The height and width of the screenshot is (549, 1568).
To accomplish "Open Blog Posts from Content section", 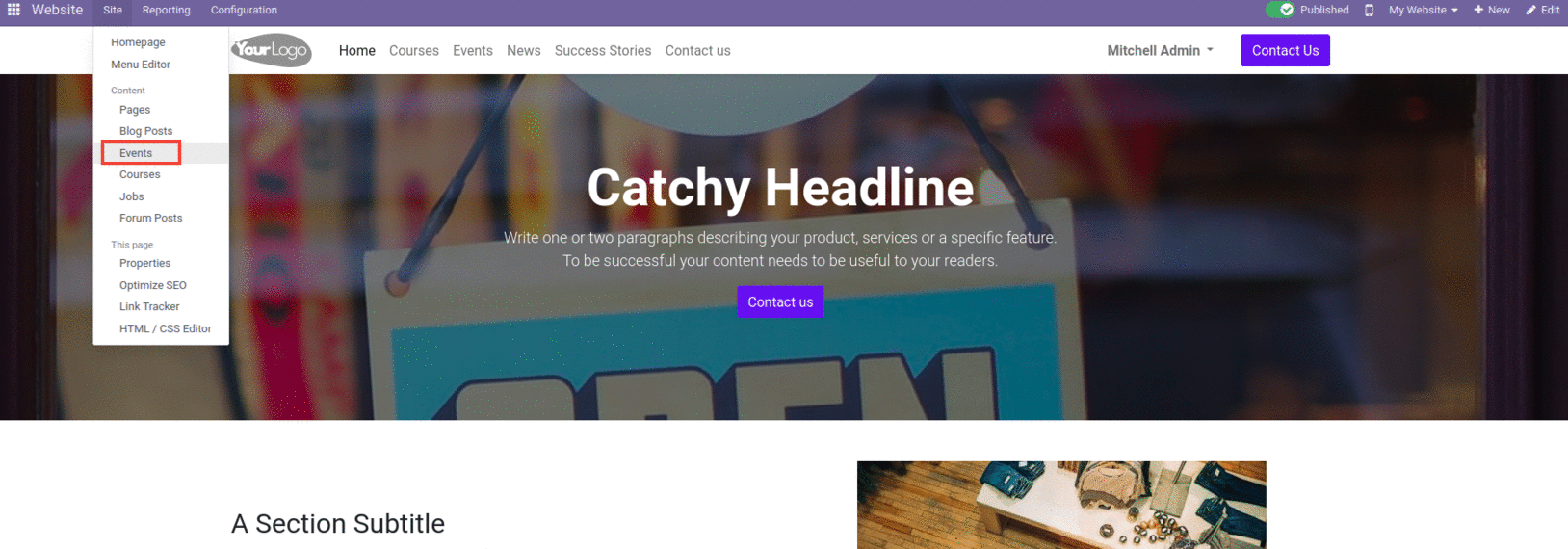I will (146, 131).
